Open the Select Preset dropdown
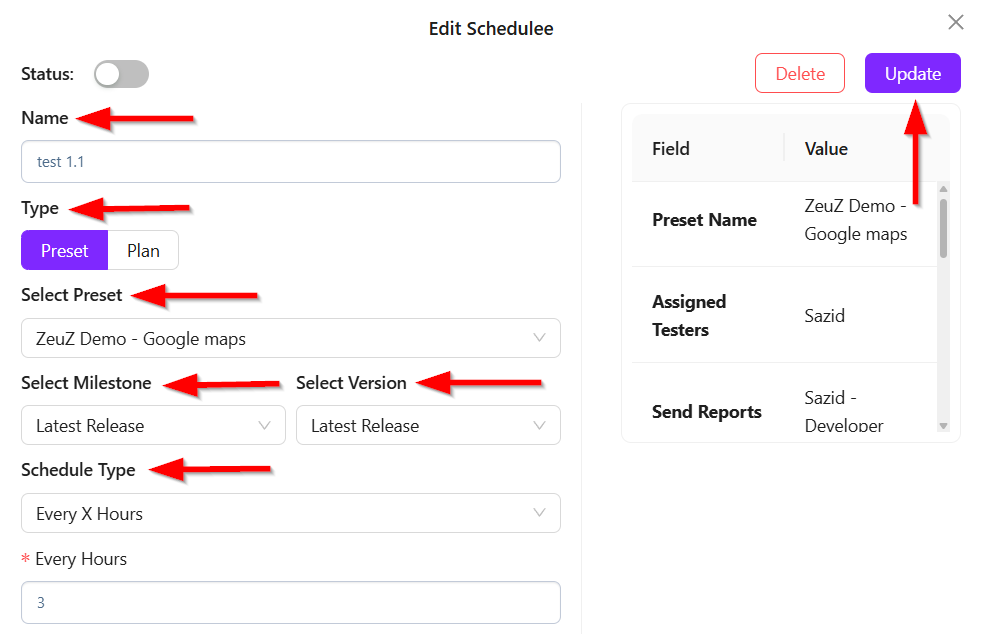 click(290, 339)
